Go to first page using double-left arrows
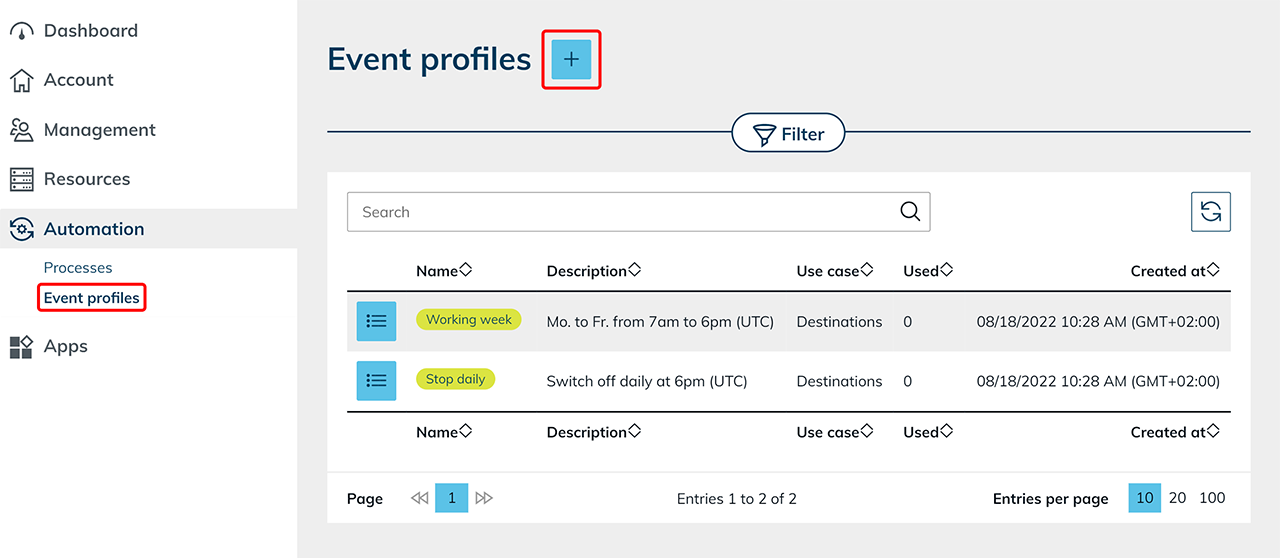The height and width of the screenshot is (558, 1280). coord(420,498)
